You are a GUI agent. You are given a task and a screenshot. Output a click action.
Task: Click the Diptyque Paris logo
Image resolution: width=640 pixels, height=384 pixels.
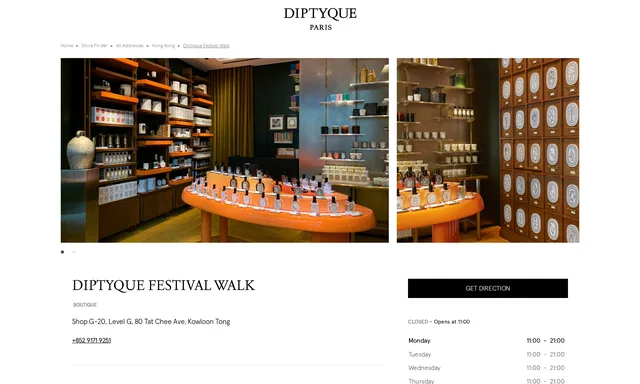point(320,18)
